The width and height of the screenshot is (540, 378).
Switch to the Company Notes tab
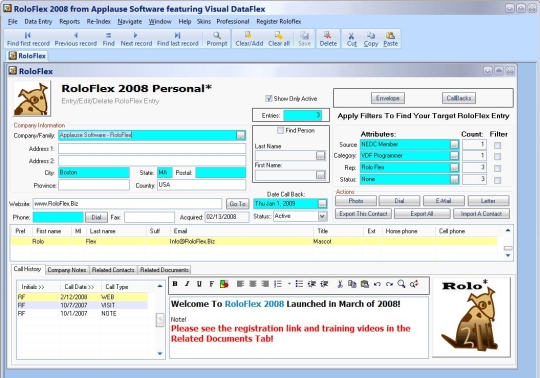(x=67, y=270)
